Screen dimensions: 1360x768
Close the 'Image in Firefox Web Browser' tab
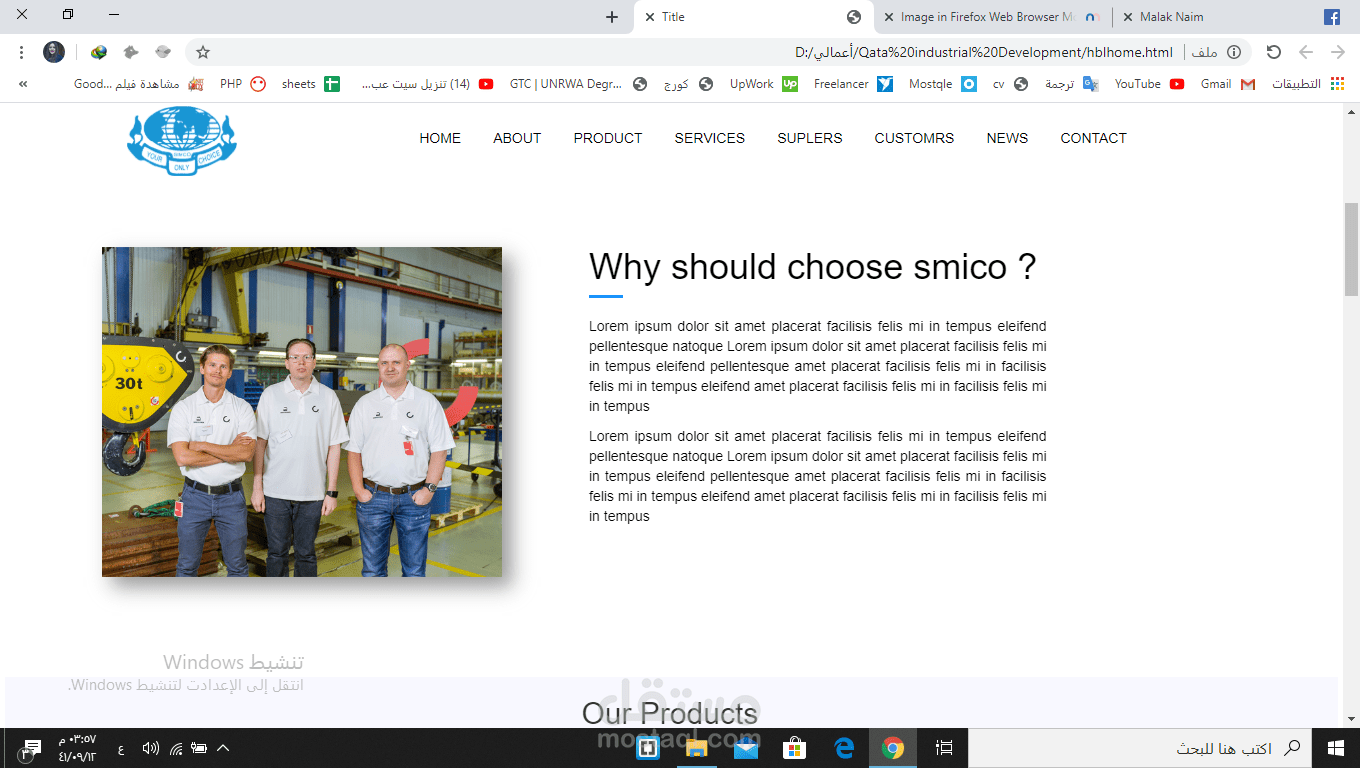[x=889, y=17]
